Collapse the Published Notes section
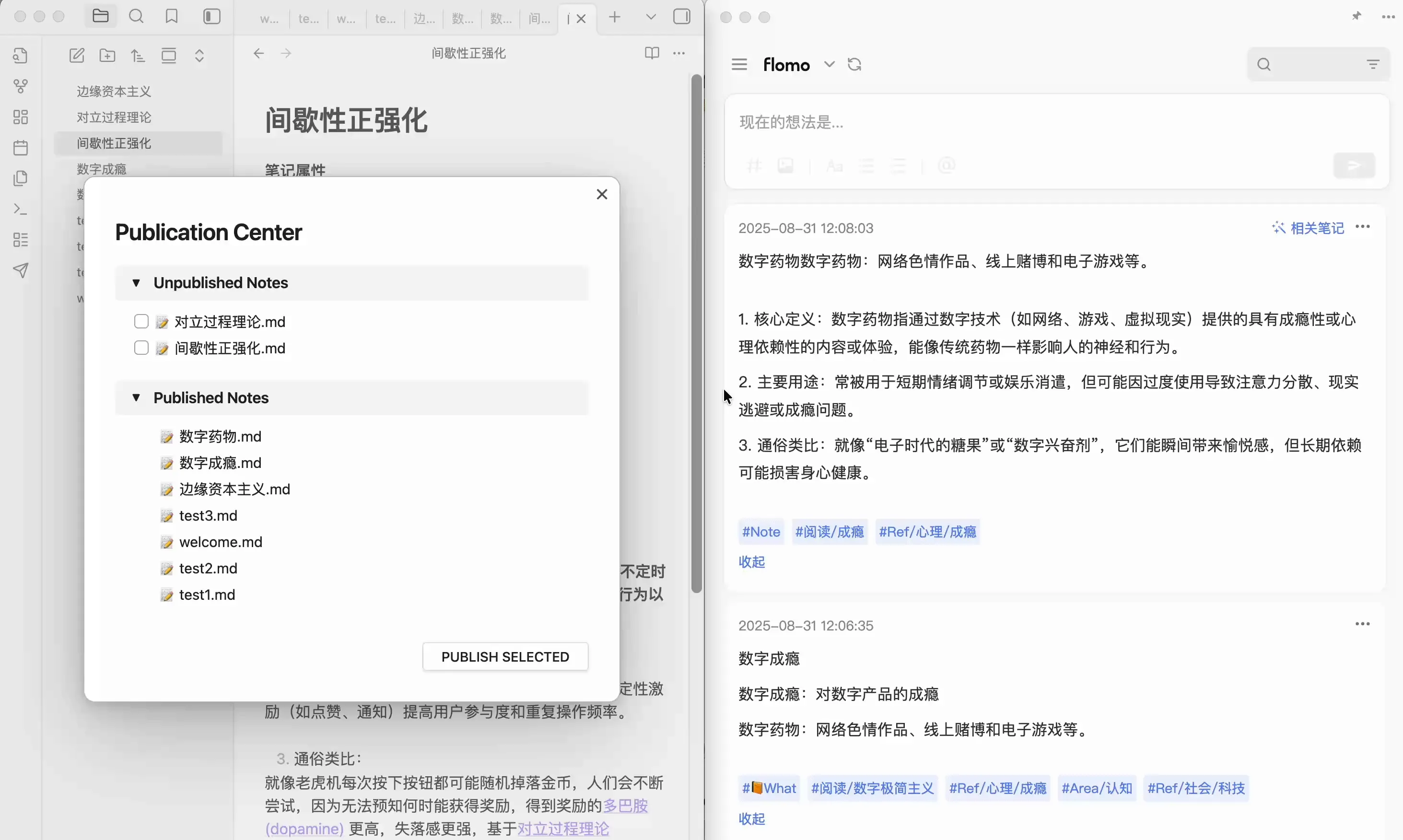Image resolution: width=1403 pixels, height=840 pixels. 136,397
